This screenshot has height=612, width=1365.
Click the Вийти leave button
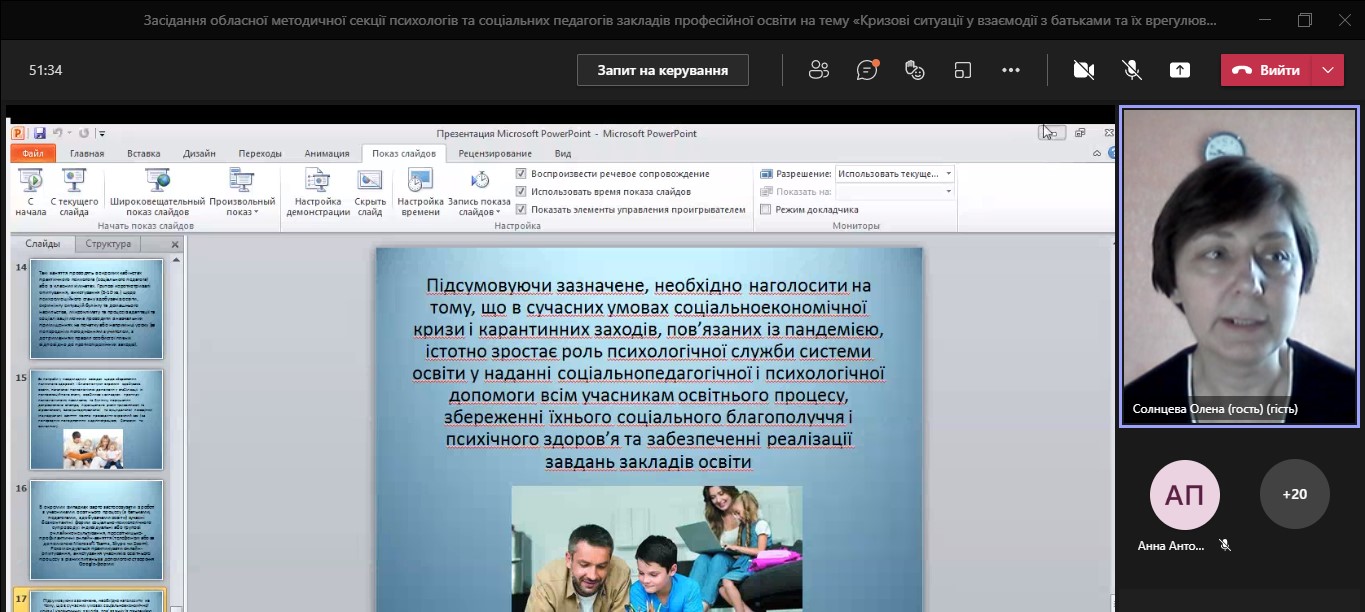click(1266, 70)
